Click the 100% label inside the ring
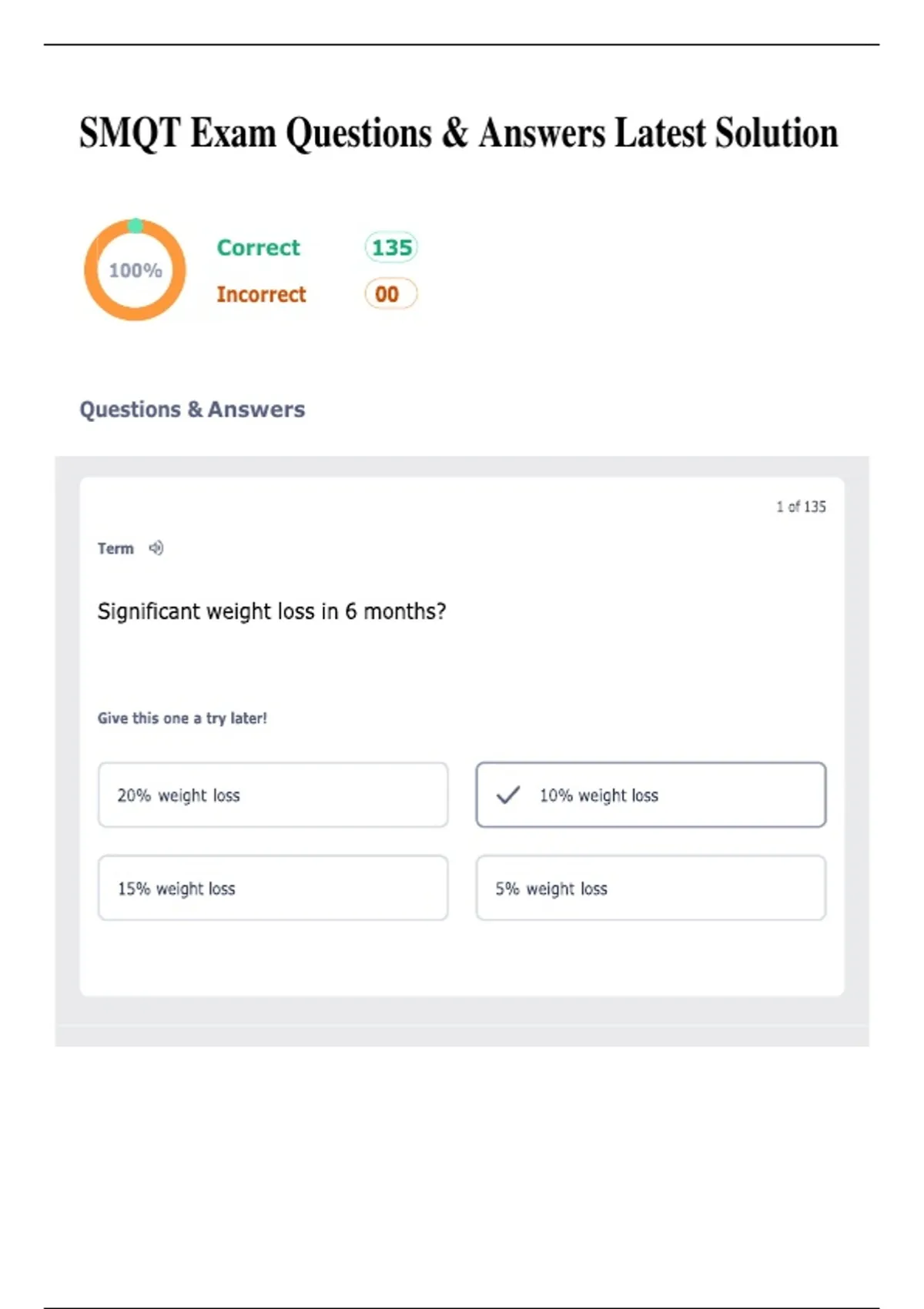 pos(136,270)
